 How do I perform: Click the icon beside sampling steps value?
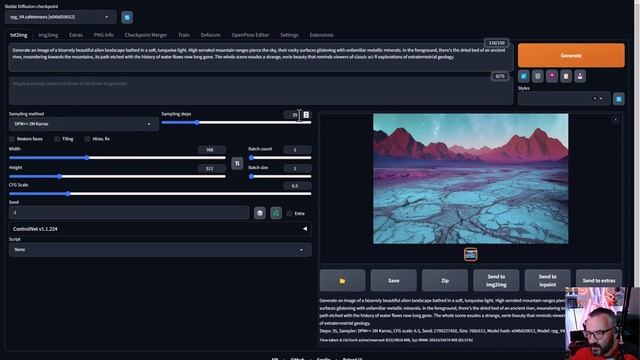(x=306, y=115)
